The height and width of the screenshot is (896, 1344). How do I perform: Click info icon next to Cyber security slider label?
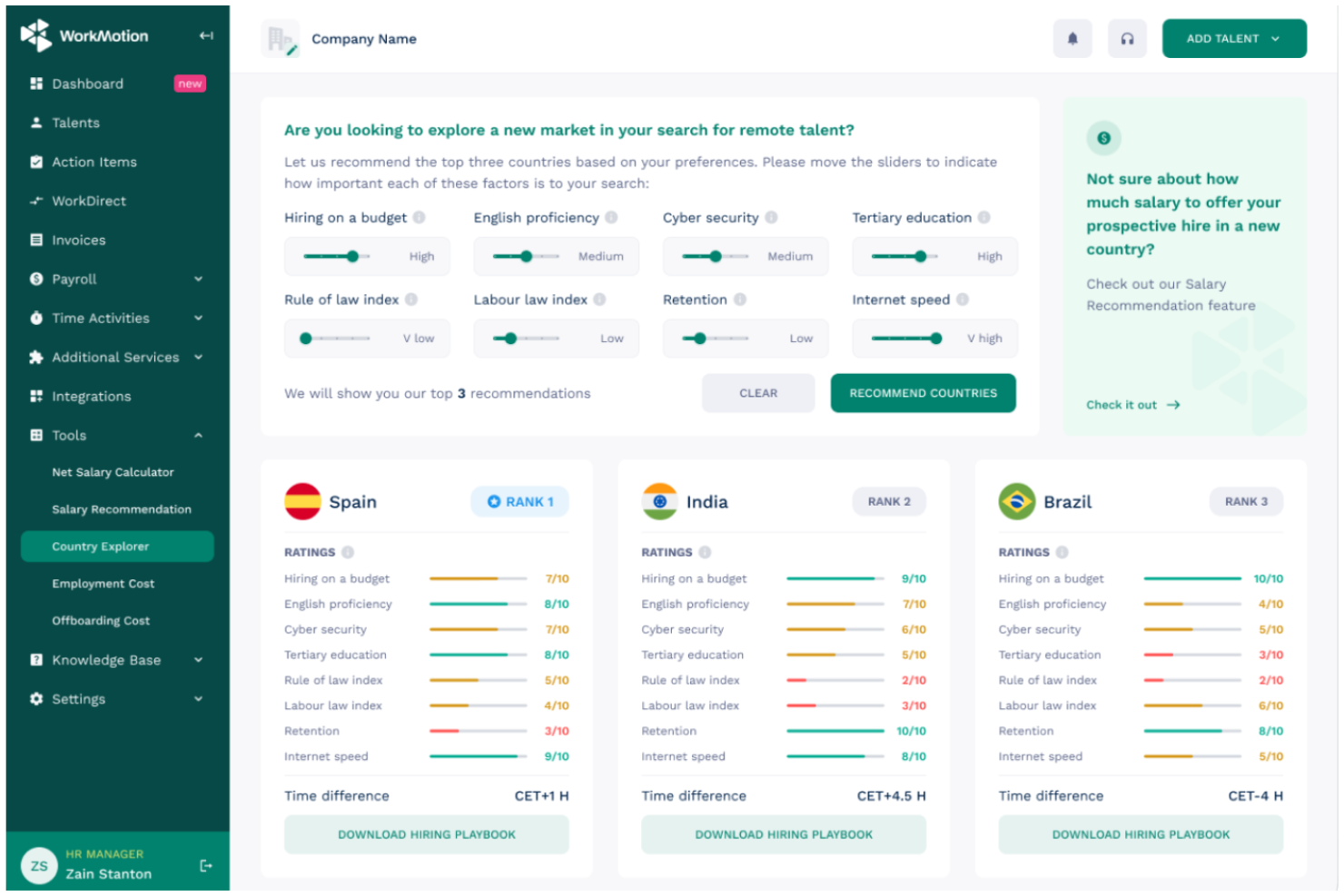[x=771, y=217]
